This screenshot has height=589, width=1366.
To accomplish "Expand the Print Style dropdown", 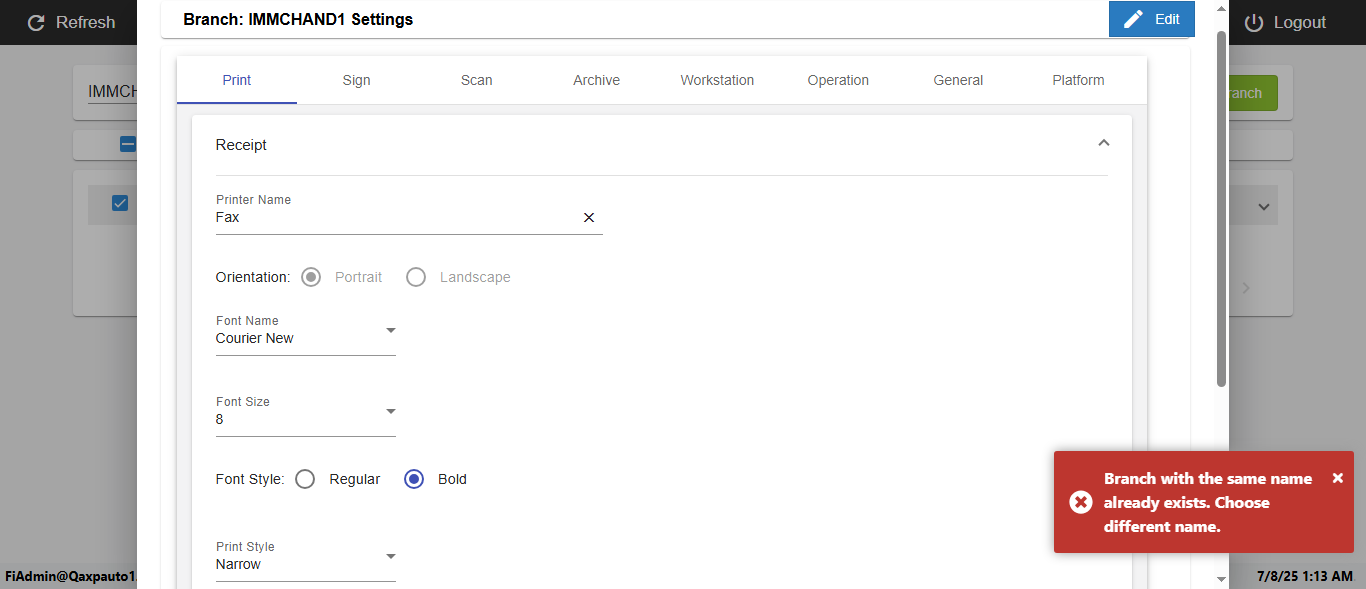I will click(x=391, y=556).
